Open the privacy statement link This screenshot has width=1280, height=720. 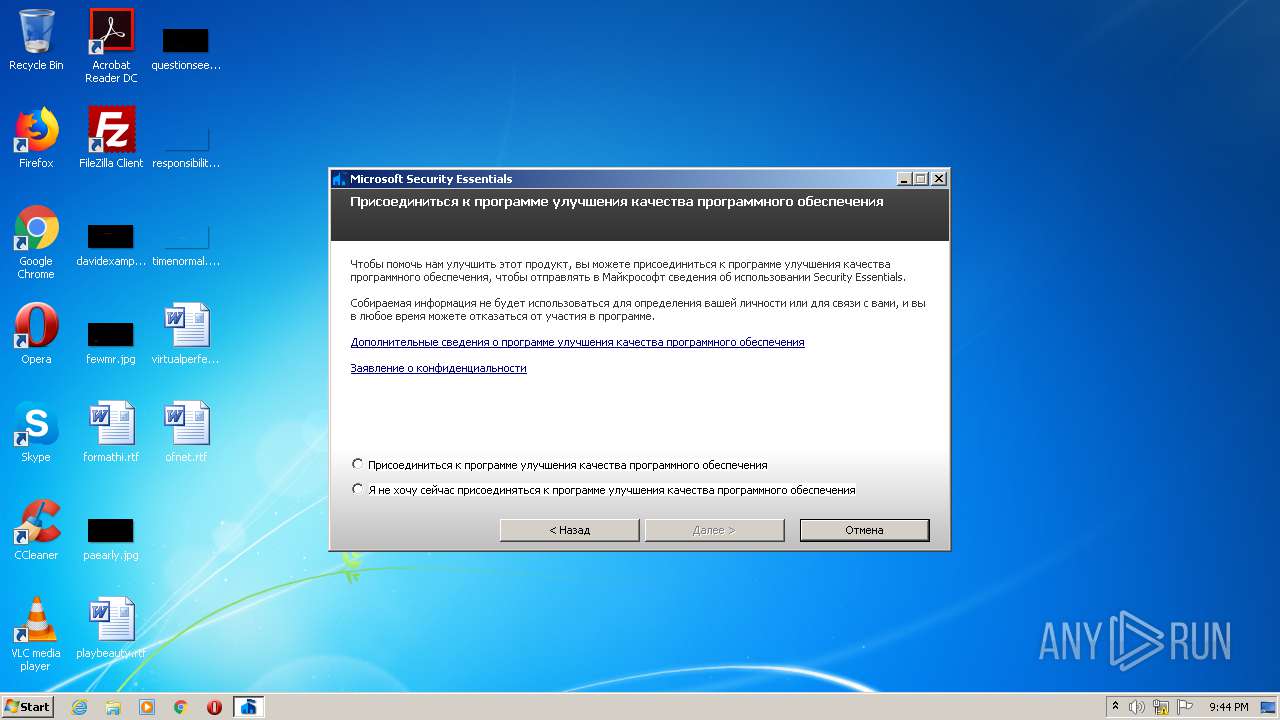click(x=438, y=368)
